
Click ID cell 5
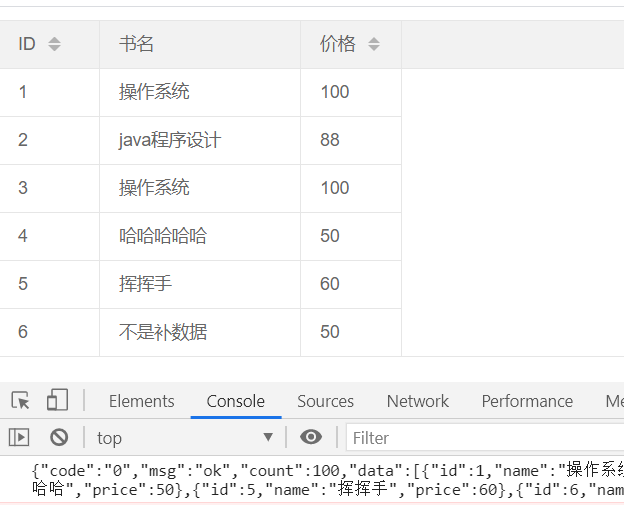[49, 284]
